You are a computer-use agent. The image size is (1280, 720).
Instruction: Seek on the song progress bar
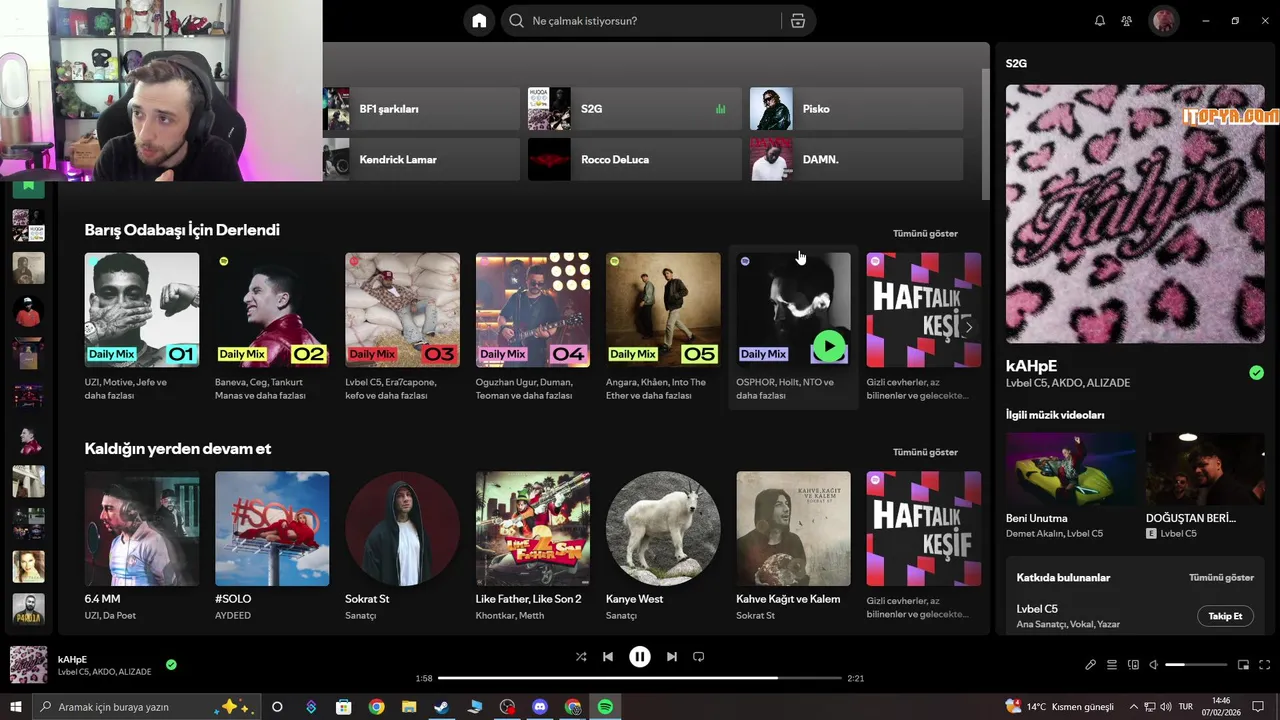[640, 678]
